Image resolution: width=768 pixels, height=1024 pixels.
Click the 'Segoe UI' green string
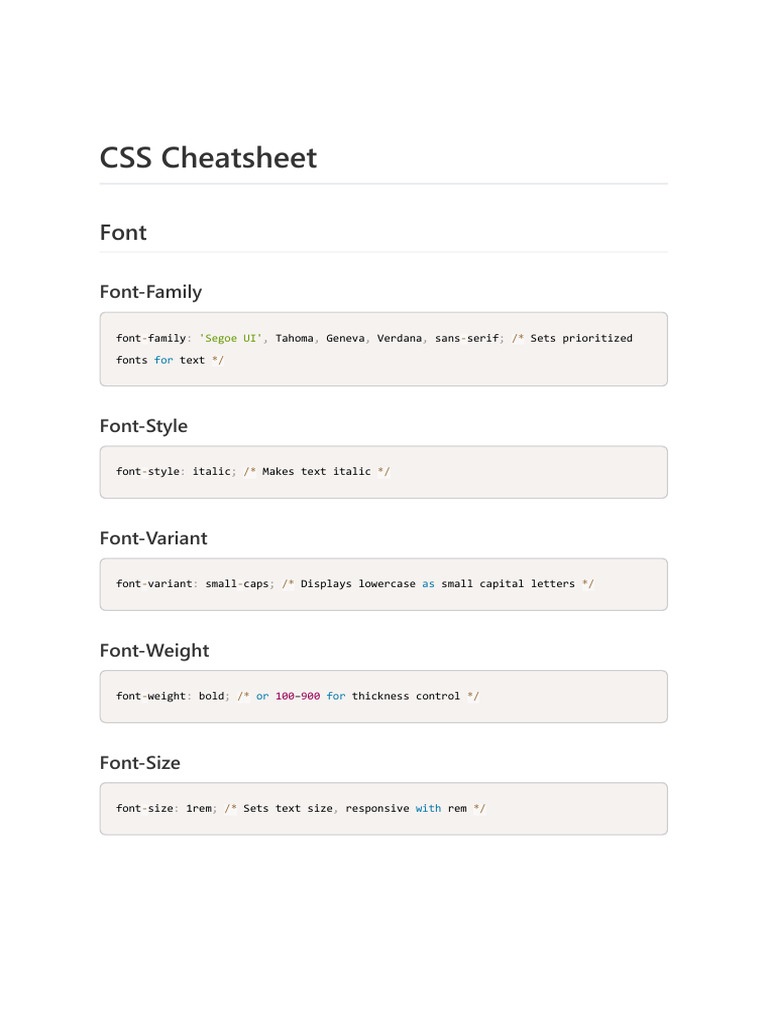tap(231, 338)
